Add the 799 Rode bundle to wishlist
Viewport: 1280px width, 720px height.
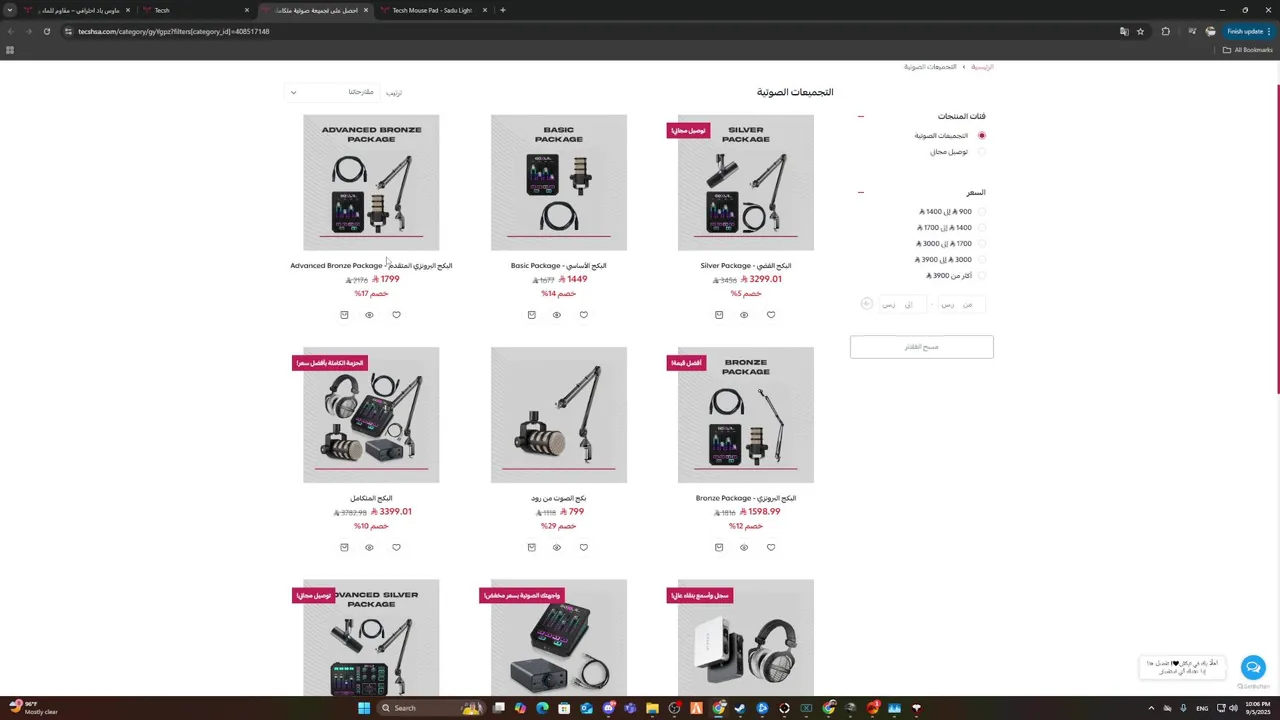click(584, 547)
